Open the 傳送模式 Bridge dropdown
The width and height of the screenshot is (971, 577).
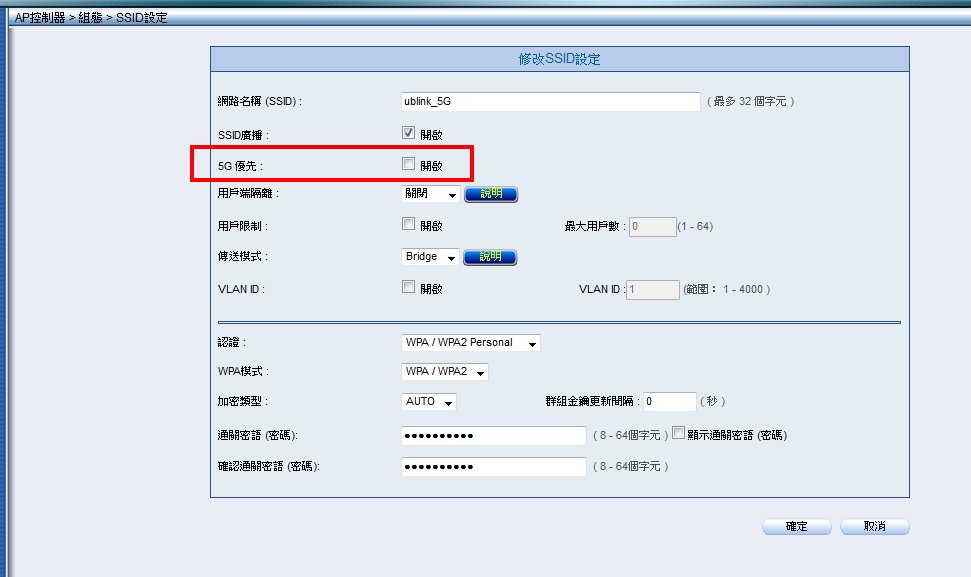click(x=430, y=257)
